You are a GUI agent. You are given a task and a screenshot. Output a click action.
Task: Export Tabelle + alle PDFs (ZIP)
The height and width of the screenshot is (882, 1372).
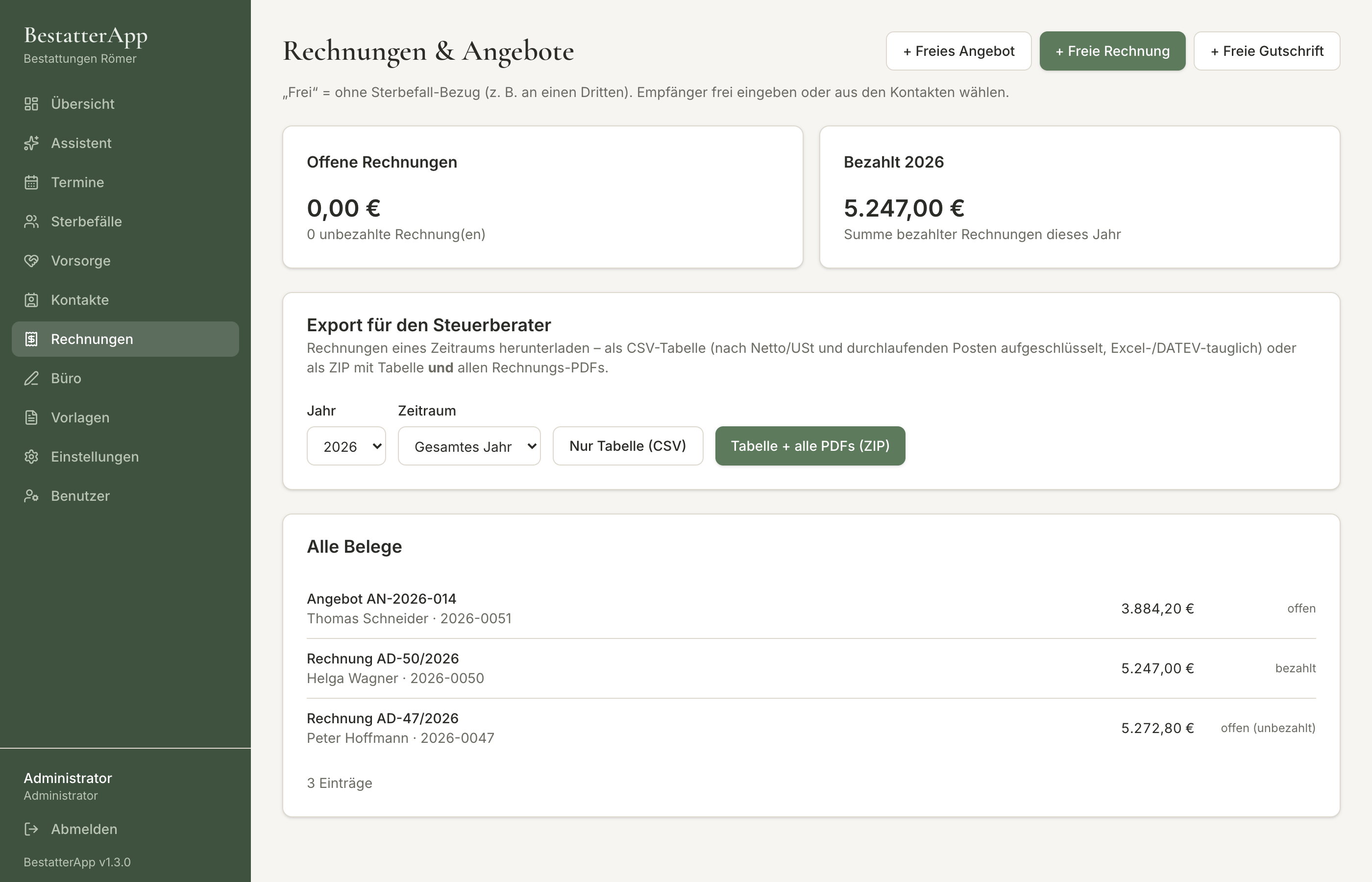click(809, 446)
